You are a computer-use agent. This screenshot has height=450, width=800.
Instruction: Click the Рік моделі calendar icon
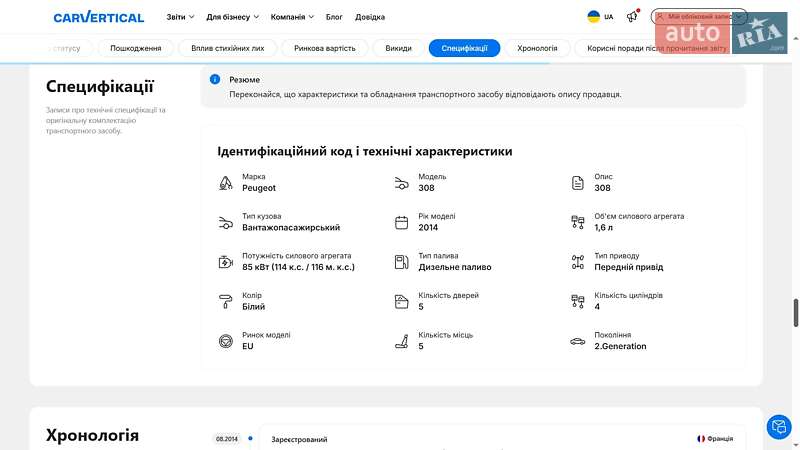(x=402, y=222)
